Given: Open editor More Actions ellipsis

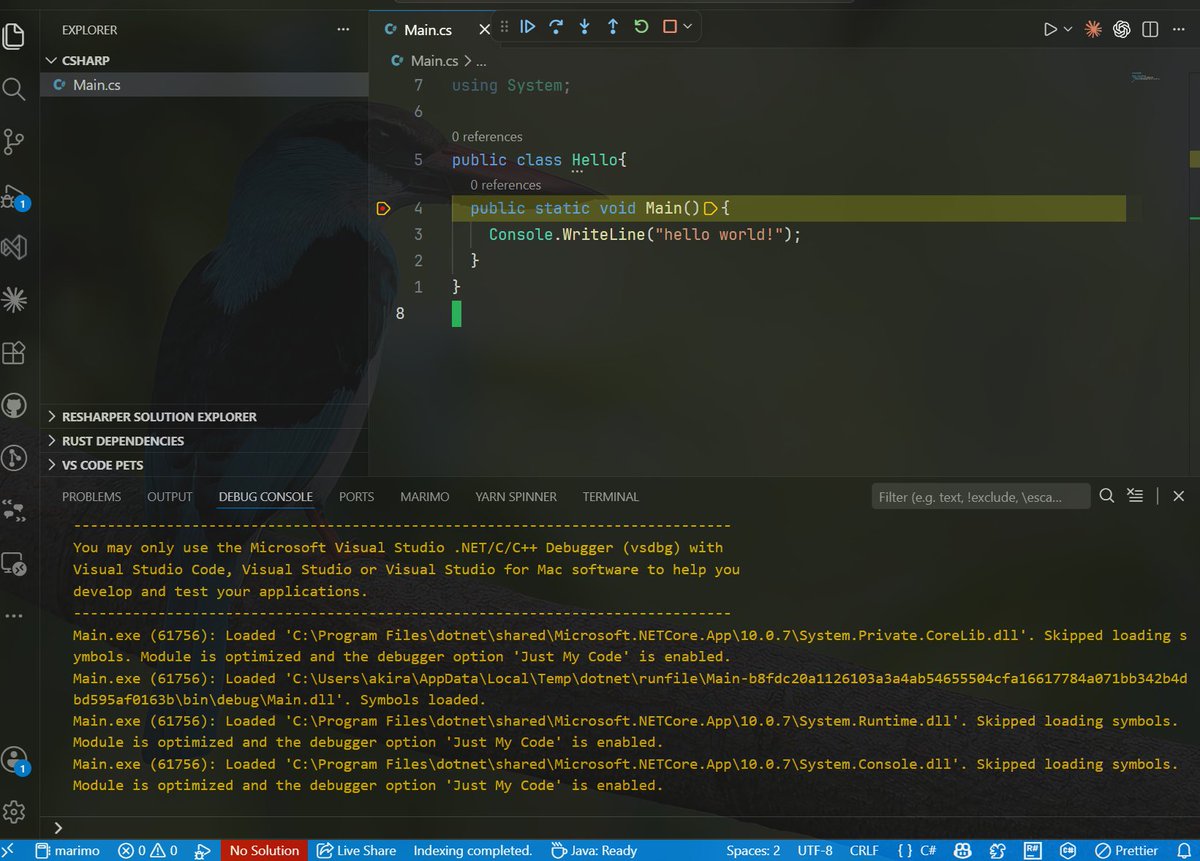Looking at the screenshot, I should [x=1180, y=30].
